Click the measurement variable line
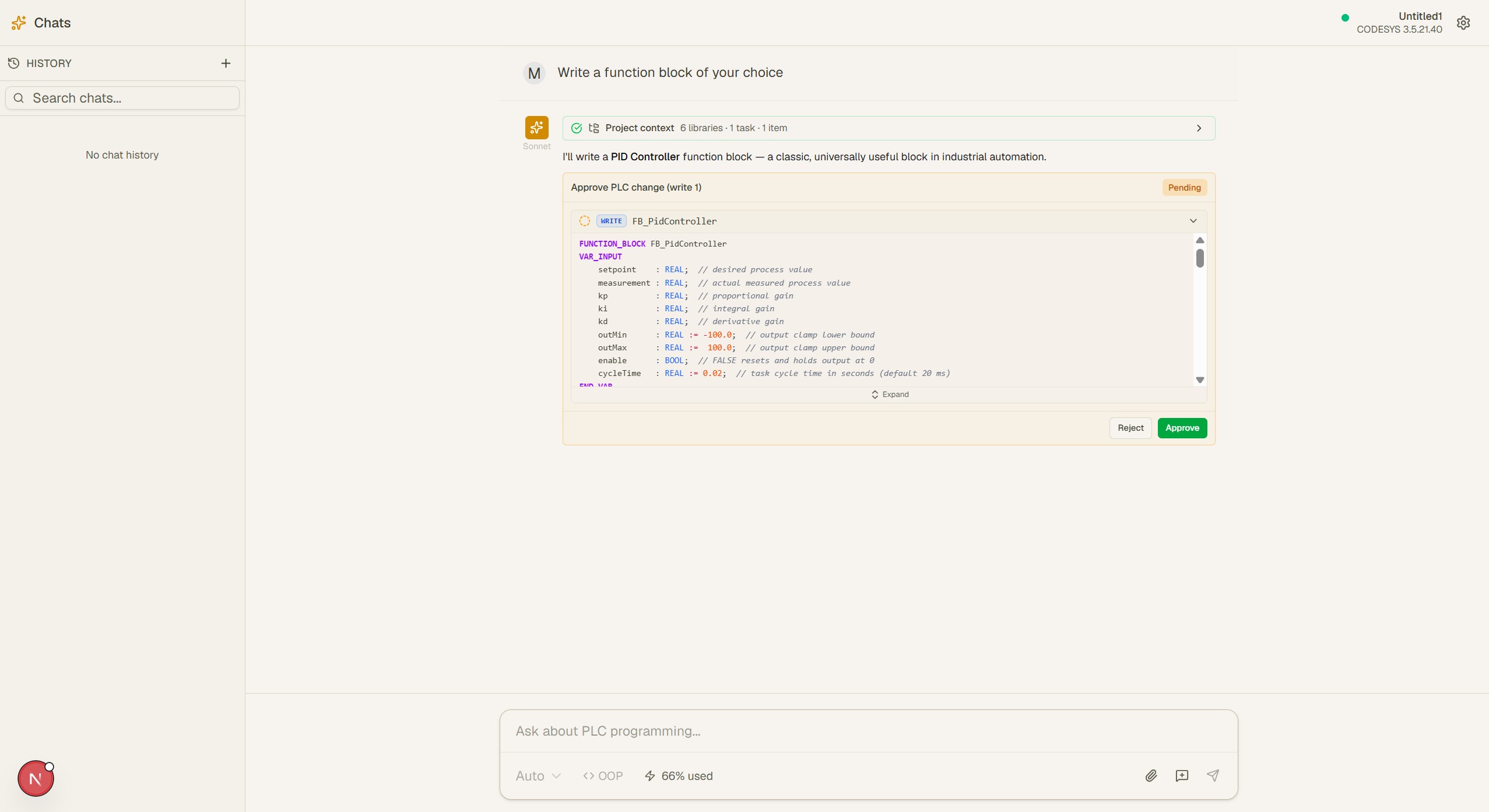This screenshot has width=1489, height=812. click(x=724, y=283)
